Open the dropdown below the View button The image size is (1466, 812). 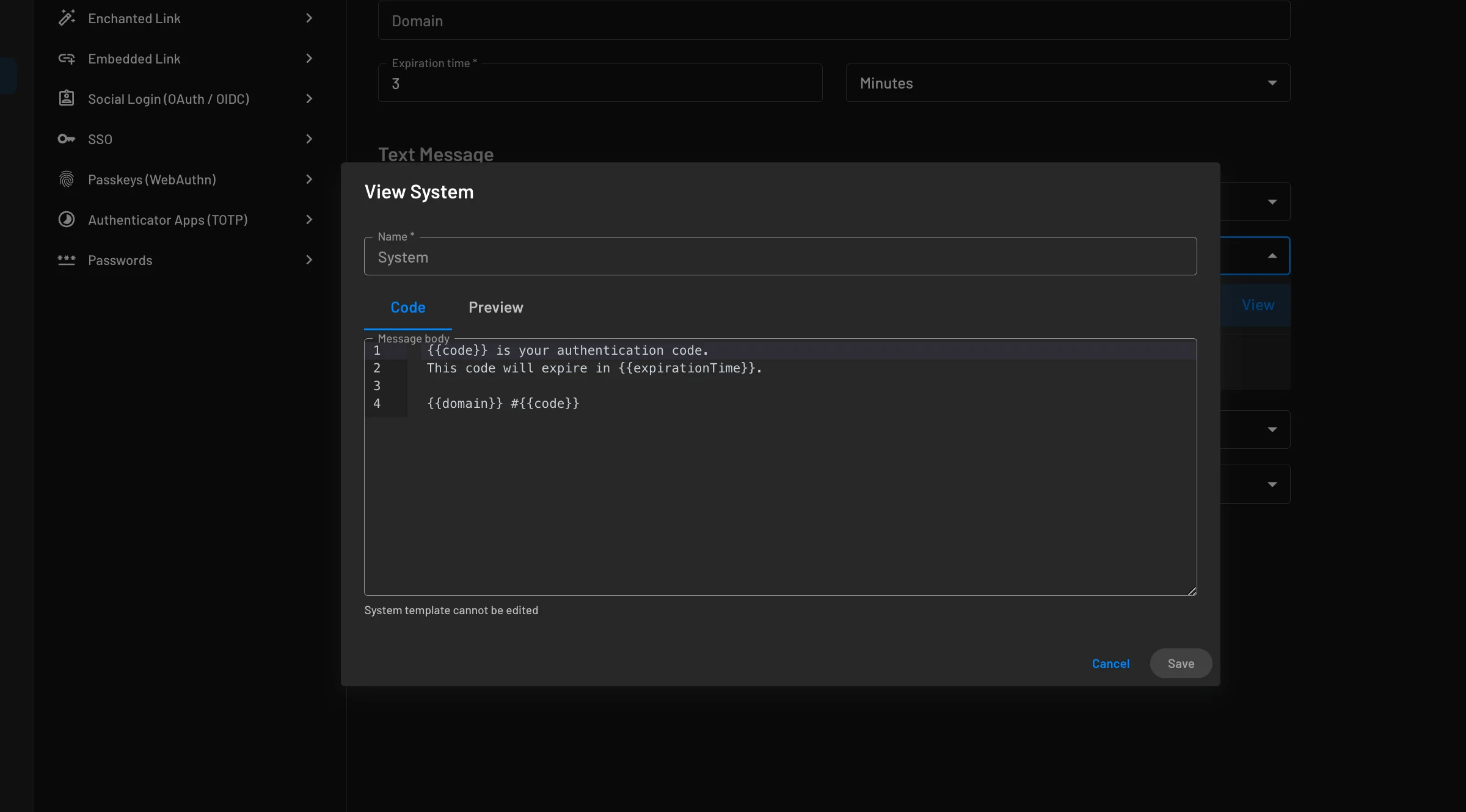(1272, 429)
